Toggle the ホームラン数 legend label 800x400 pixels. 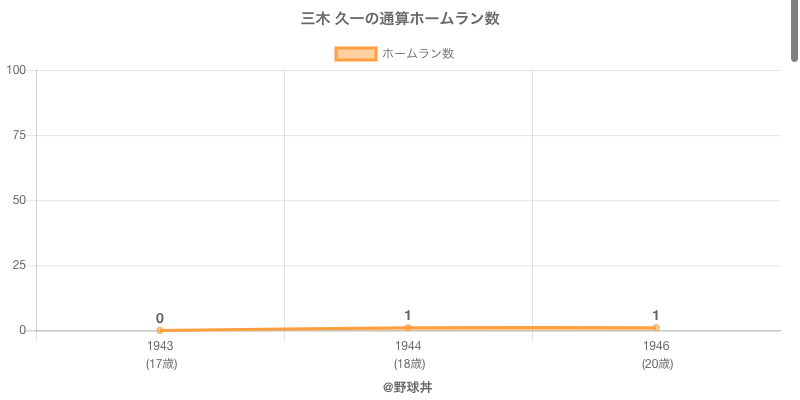coord(418,54)
